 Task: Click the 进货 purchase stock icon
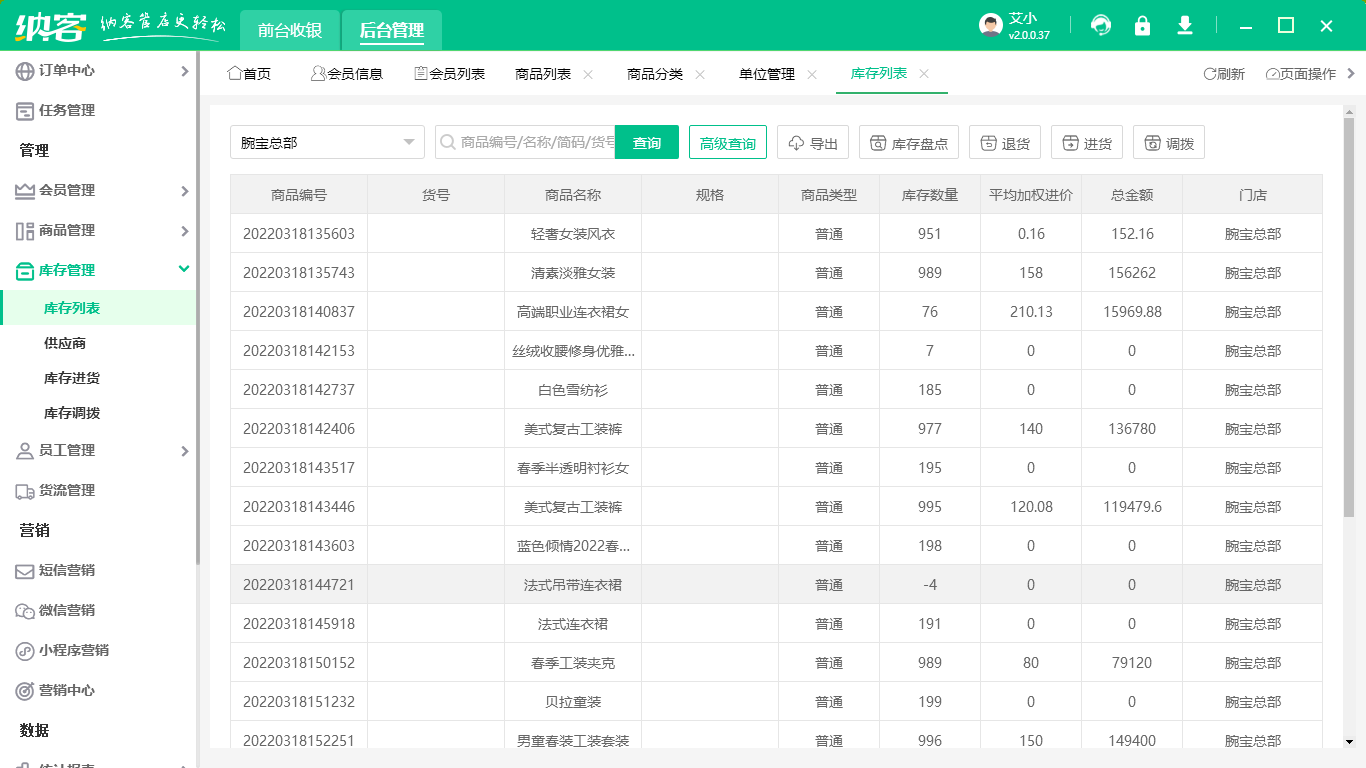(x=1086, y=142)
